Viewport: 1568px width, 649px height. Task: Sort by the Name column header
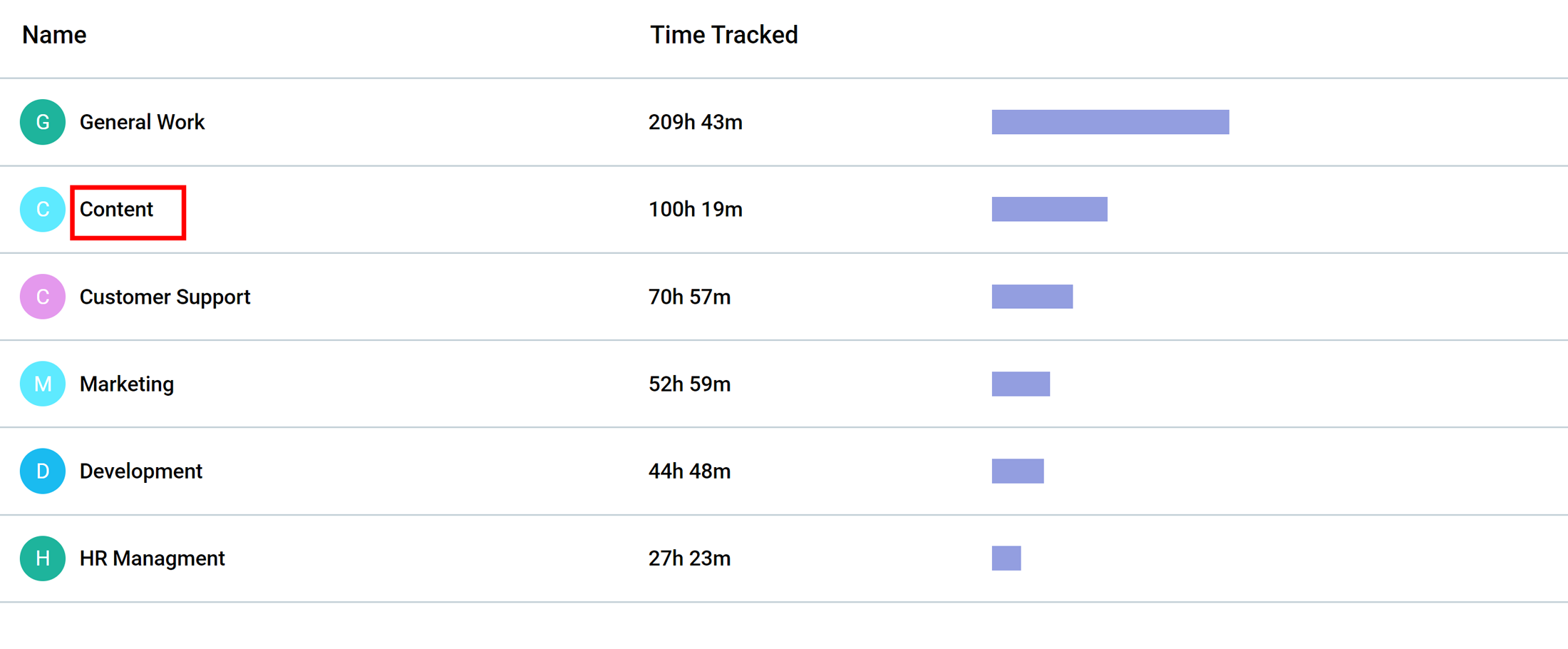(54, 35)
